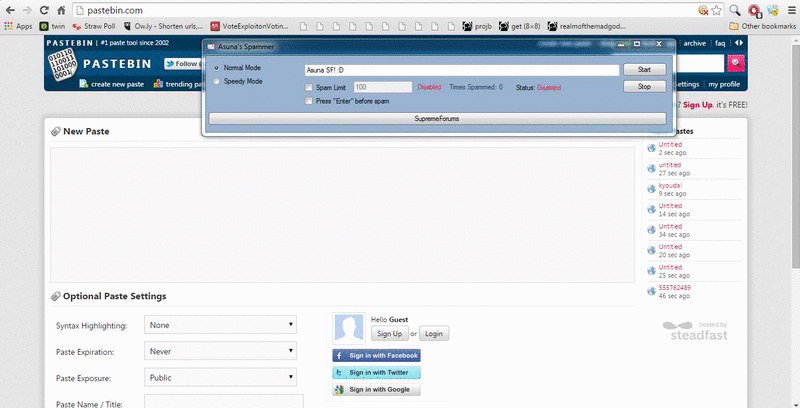
Task: Open the archive link in Pastebin header
Action: [x=694, y=43]
